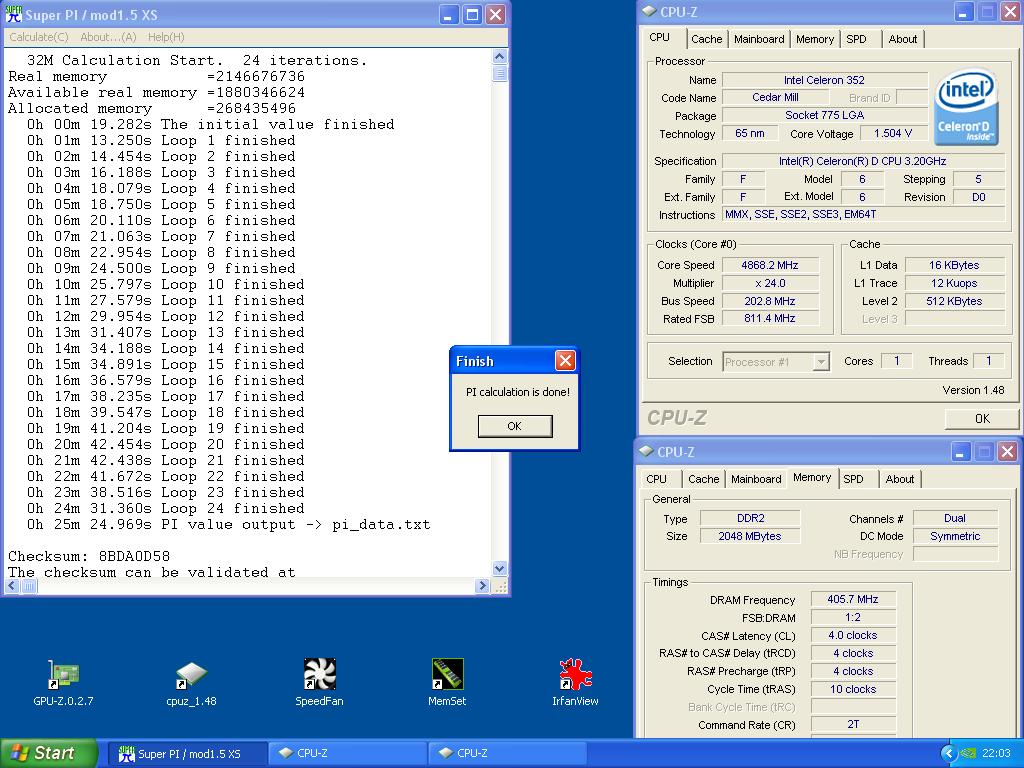Click the Core Speed value 4868.2 MHz
Viewport: 1024px width, 768px height.
click(769, 265)
